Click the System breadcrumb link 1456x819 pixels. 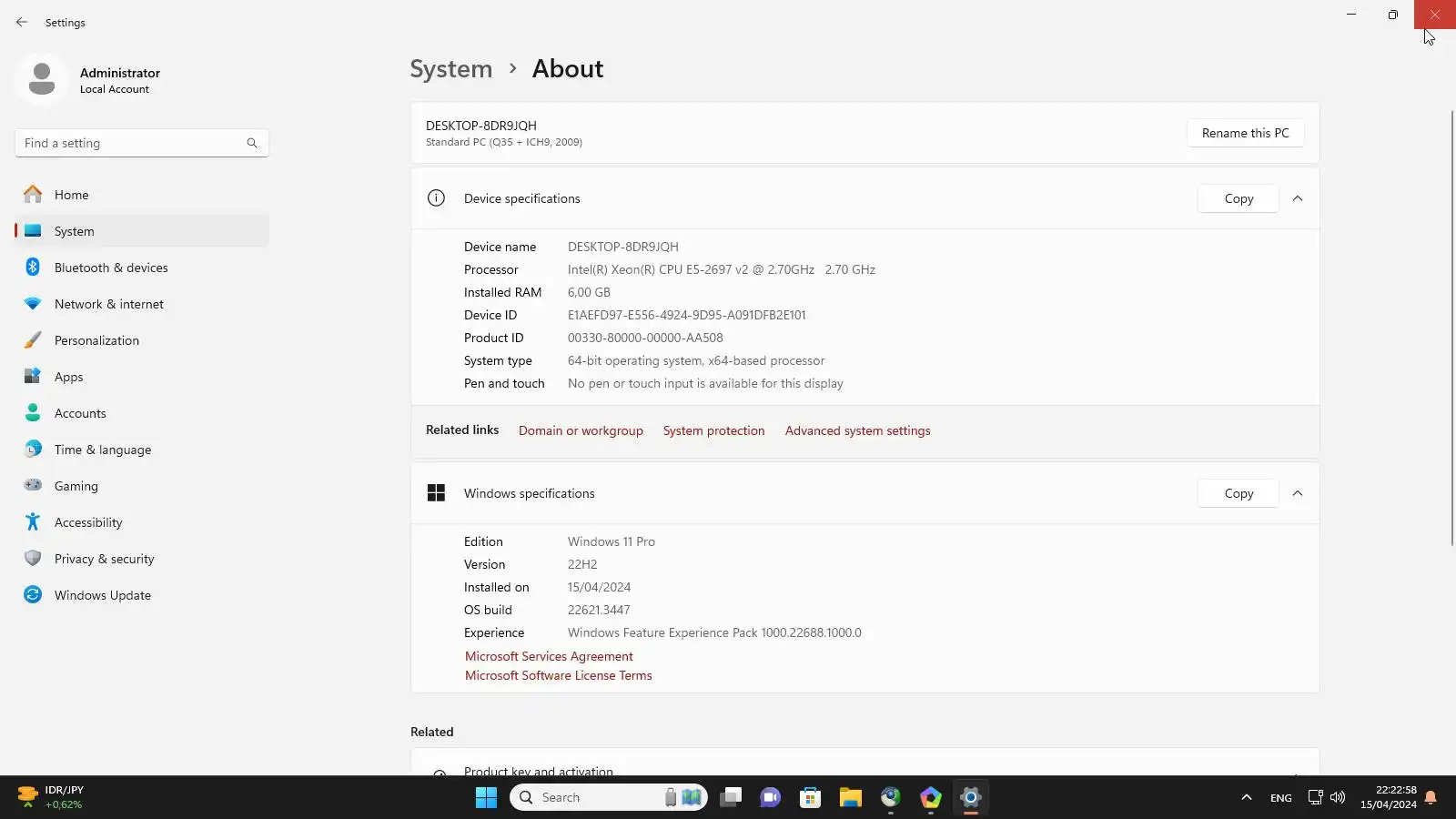tap(450, 69)
